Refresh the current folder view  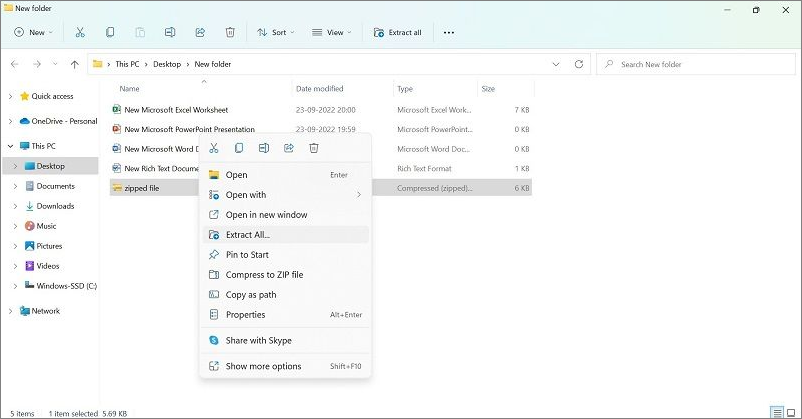[579, 64]
